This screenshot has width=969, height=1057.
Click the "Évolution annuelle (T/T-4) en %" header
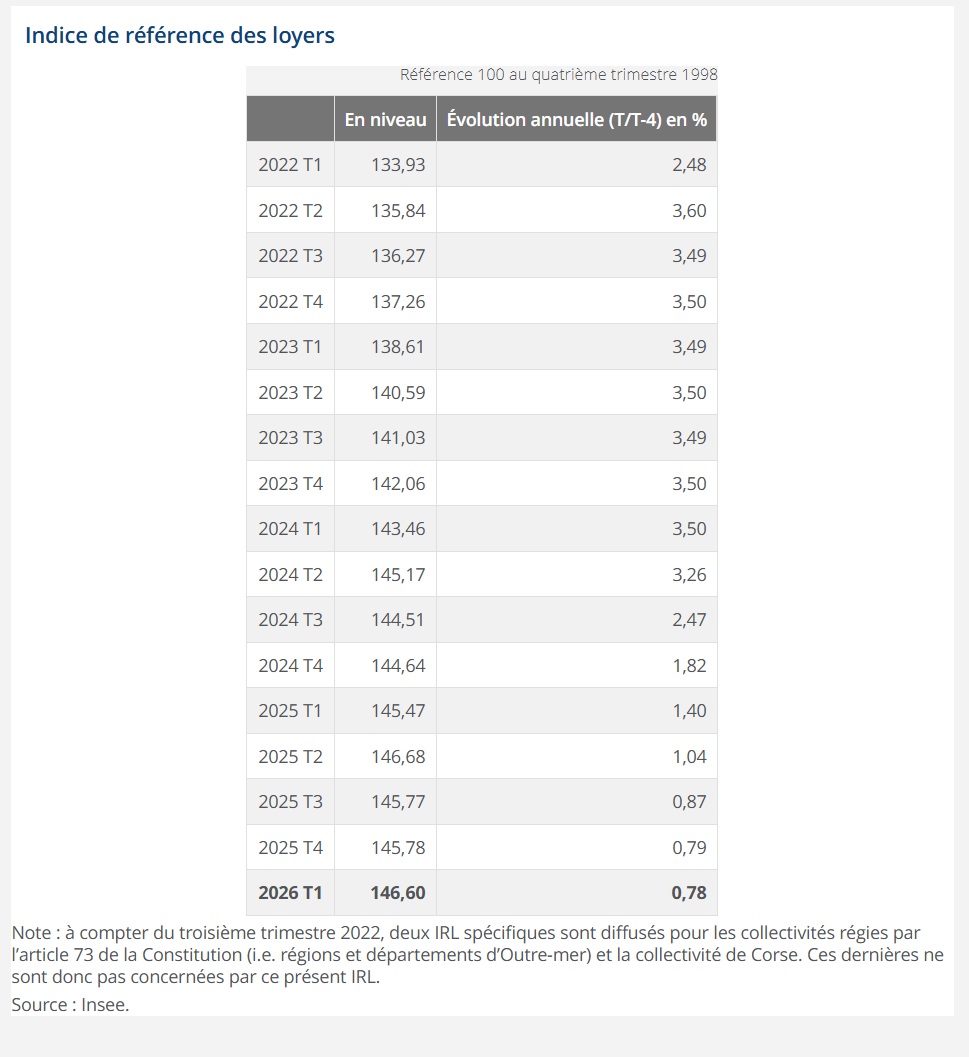[x=576, y=119]
